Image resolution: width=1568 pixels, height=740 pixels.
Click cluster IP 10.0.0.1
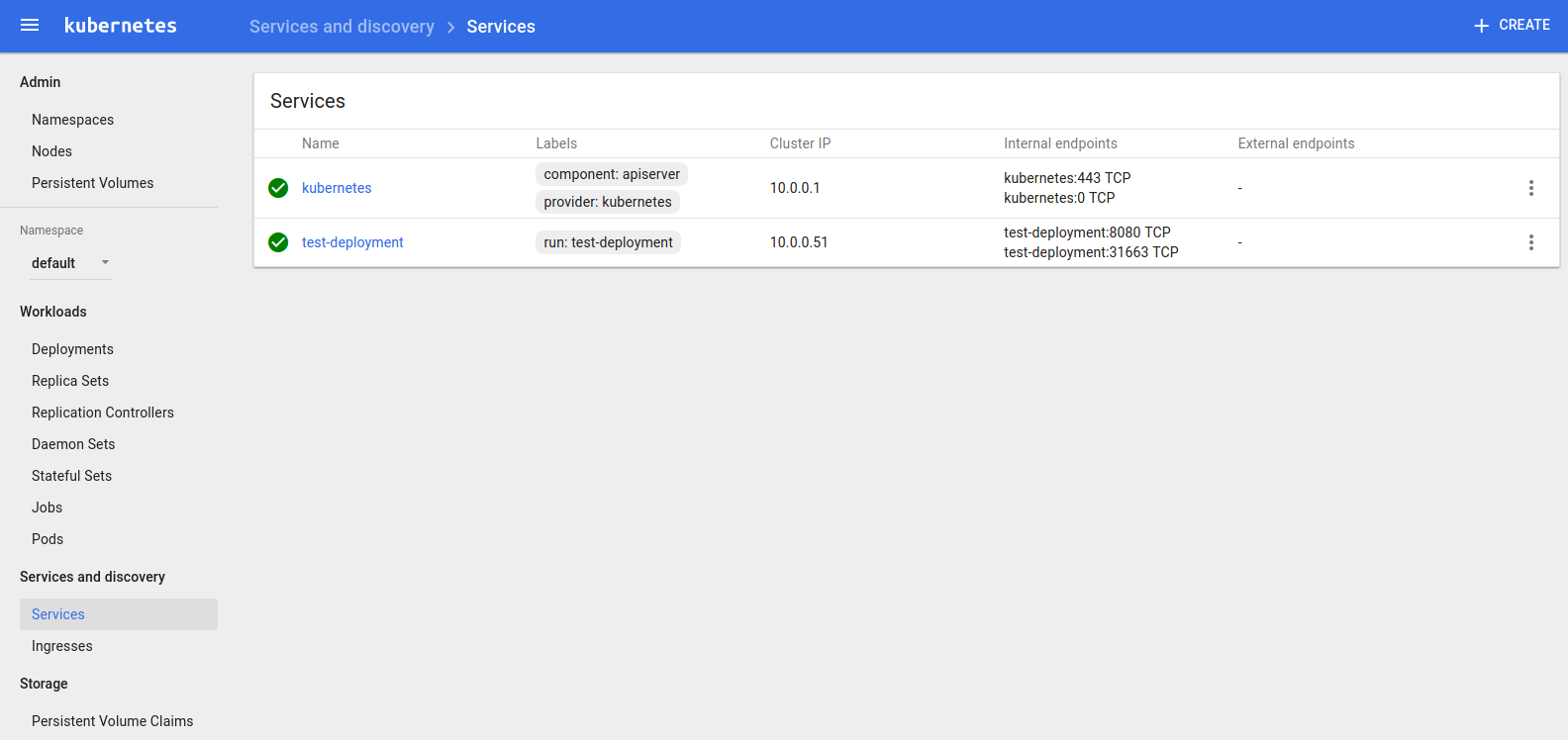tap(795, 188)
